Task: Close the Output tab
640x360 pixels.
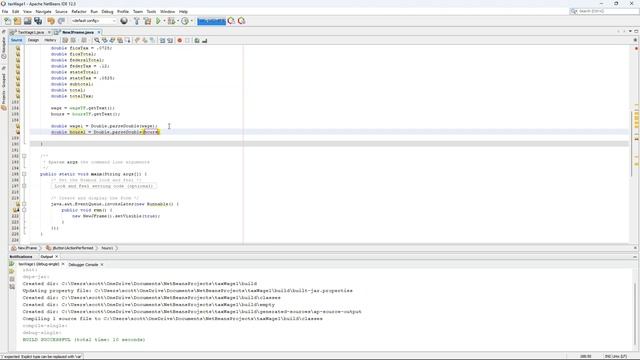Action: [x=57, y=256]
